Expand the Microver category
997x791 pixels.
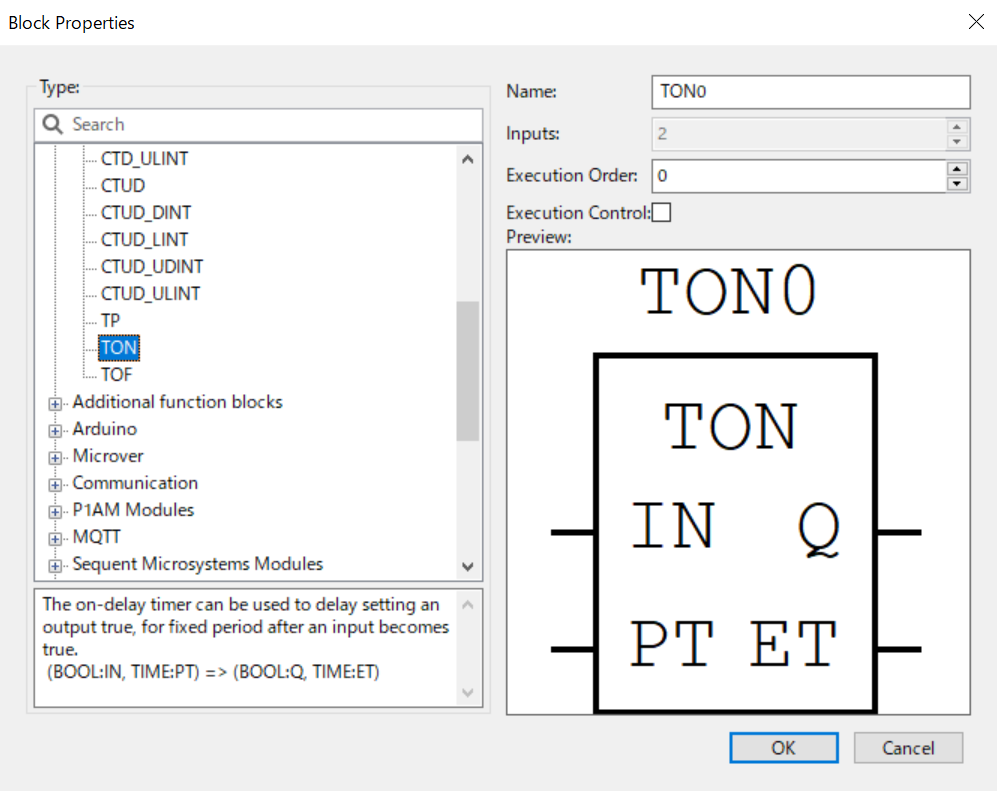[55, 457]
